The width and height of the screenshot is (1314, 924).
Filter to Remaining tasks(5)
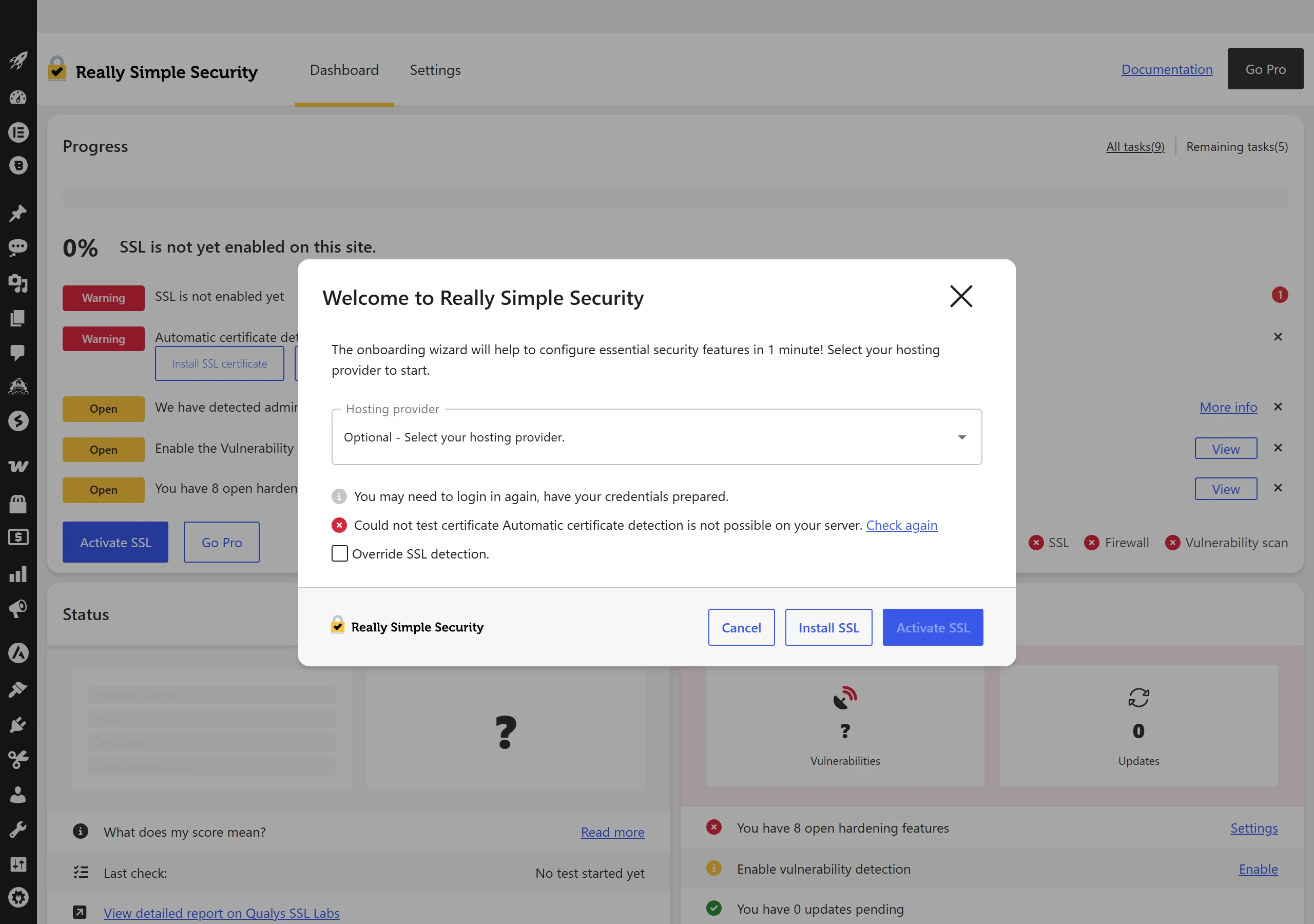(x=1236, y=147)
